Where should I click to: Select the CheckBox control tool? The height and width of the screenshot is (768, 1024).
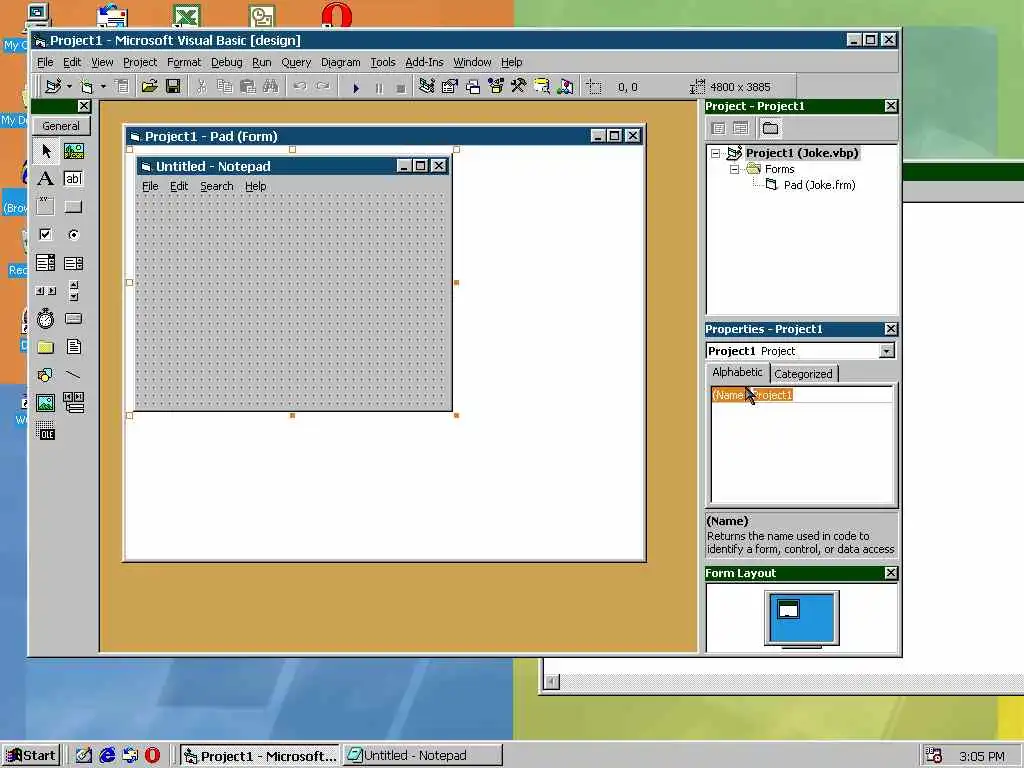pos(46,234)
